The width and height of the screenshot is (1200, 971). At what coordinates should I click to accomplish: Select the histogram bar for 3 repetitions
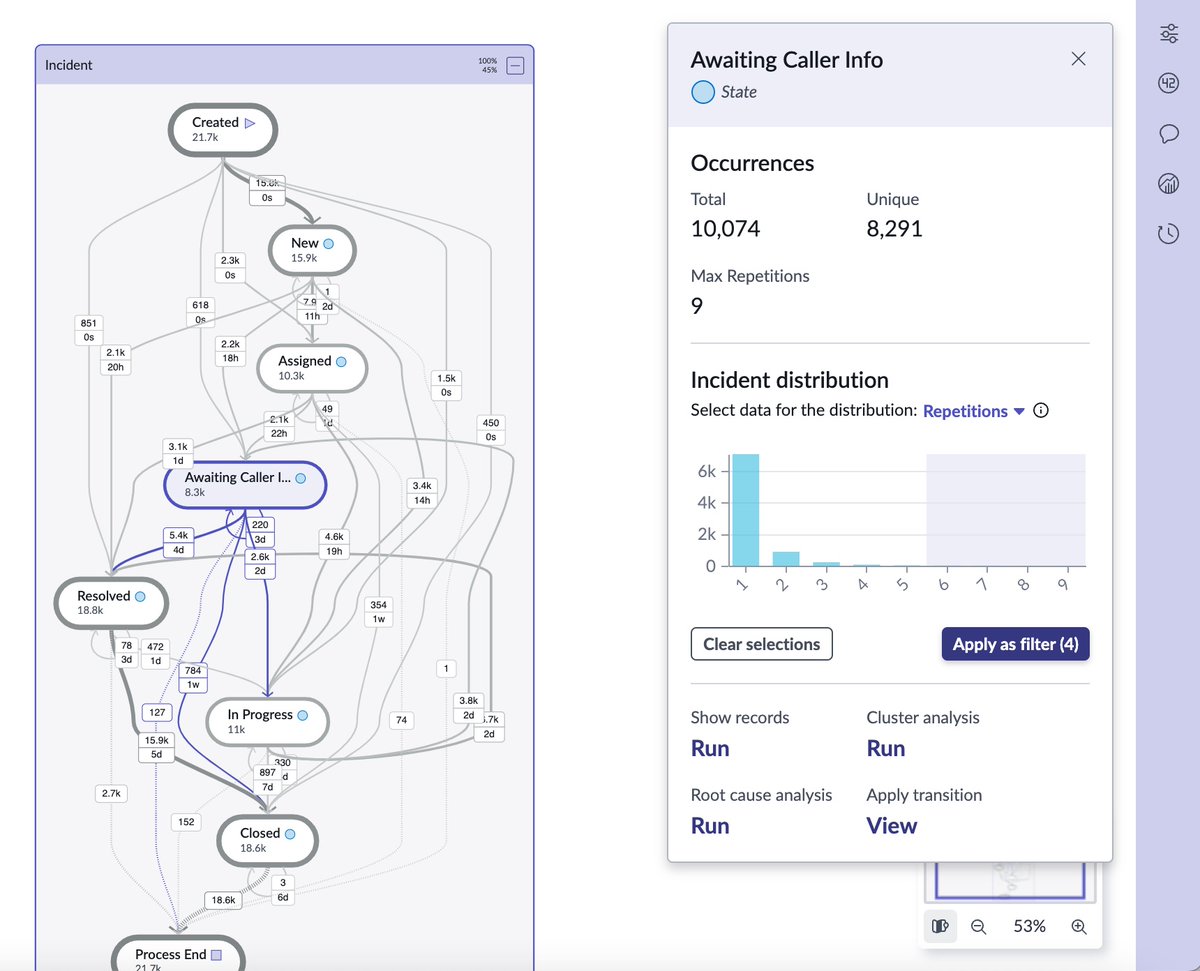pos(826,564)
